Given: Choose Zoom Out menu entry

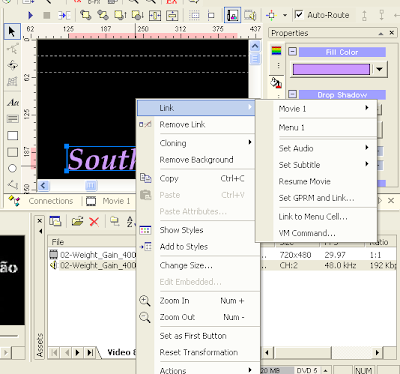Looking at the screenshot, I should tap(197, 317).
